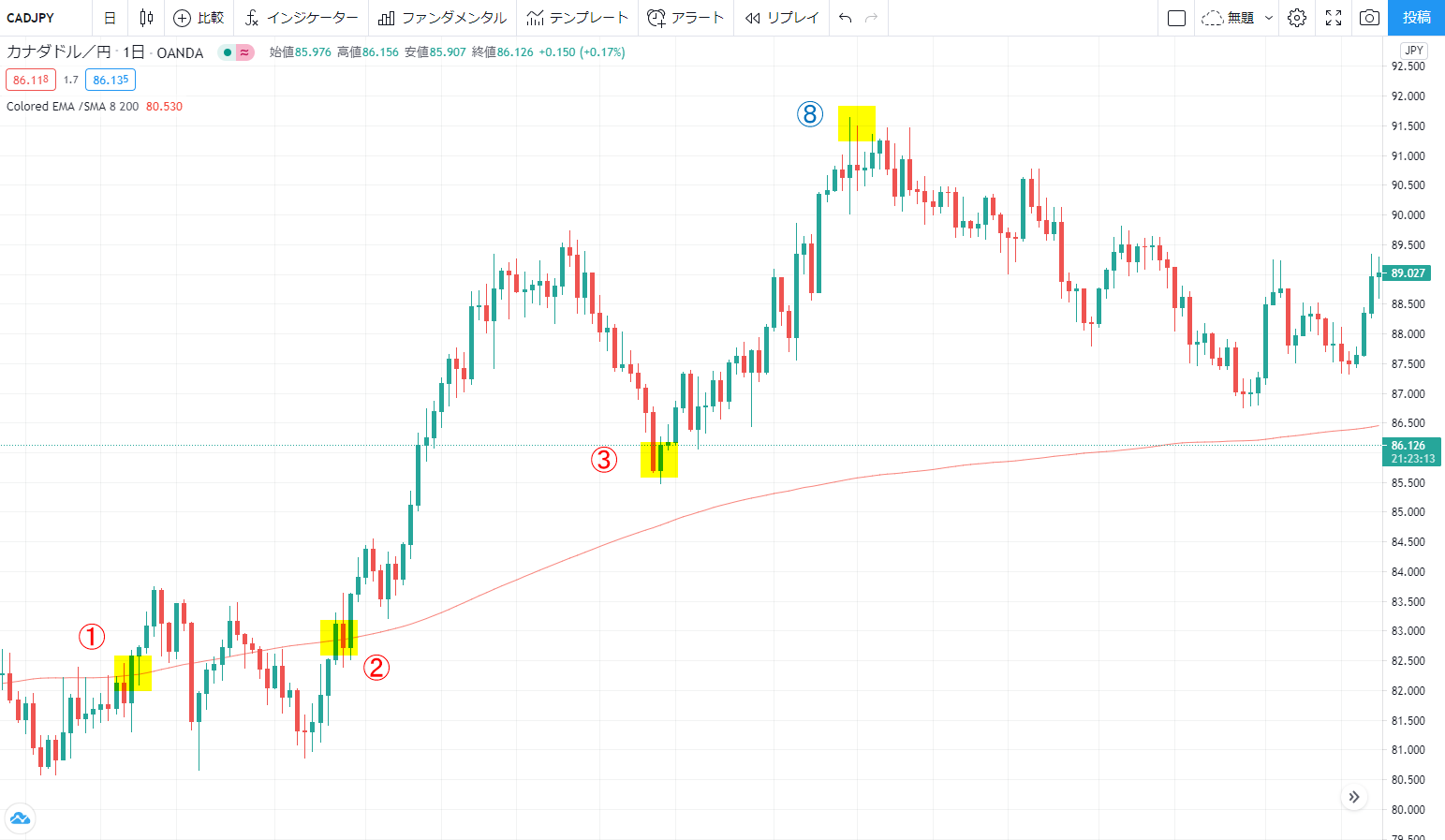Enter fullscreen mode

(x=1334, y=18)
